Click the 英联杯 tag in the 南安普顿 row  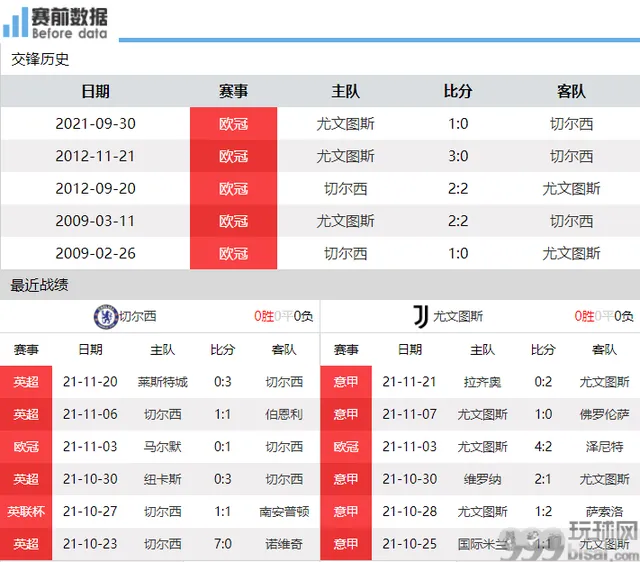point(26,511)
